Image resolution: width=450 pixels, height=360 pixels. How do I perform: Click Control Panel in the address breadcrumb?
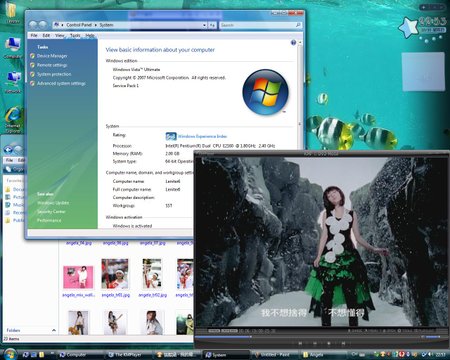point(79,25)
